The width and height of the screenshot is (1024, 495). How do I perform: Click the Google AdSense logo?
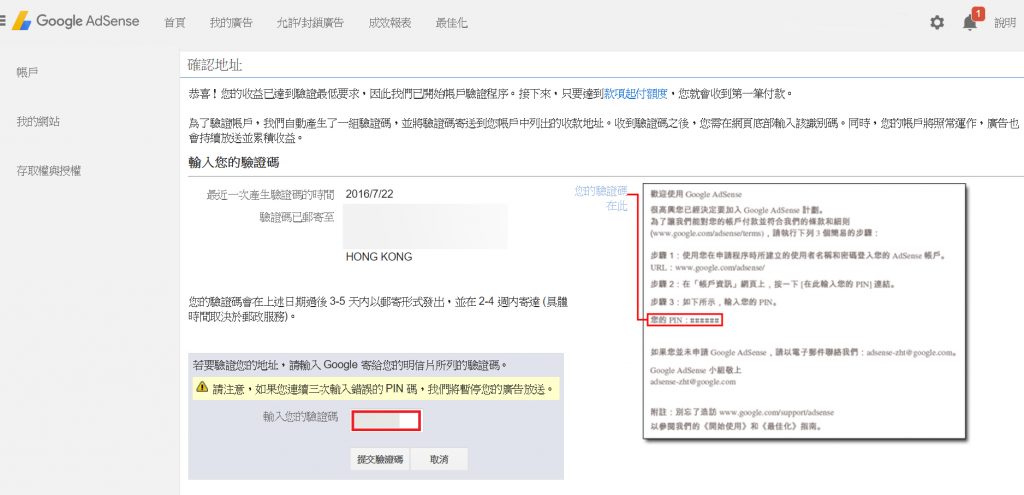click(76, 22)
